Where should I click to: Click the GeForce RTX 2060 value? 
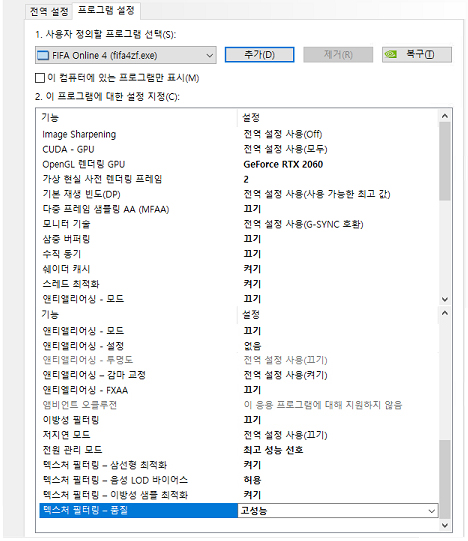tap(283, 165)
